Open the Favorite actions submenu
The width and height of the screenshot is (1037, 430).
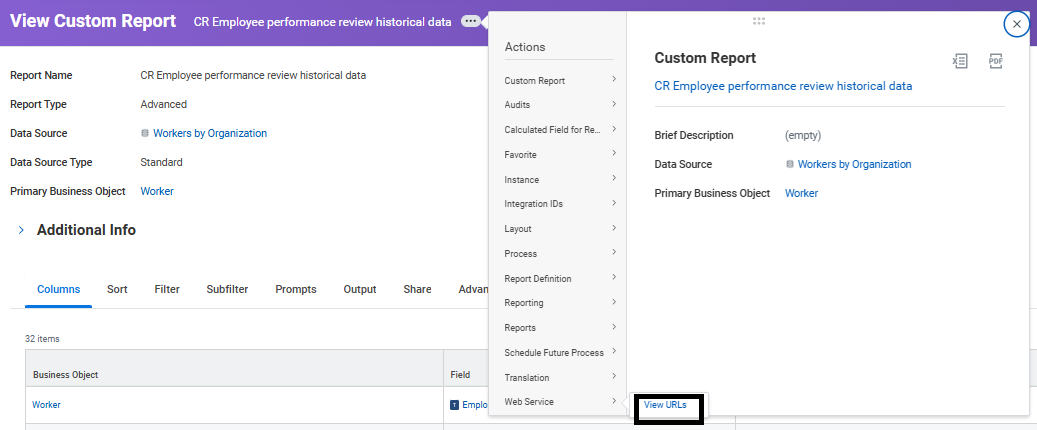click(x=560, y=155)
